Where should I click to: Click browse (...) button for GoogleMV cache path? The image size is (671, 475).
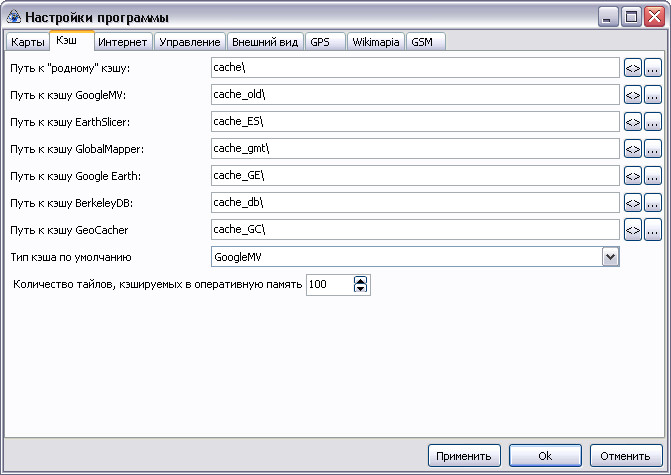(652, 95)
